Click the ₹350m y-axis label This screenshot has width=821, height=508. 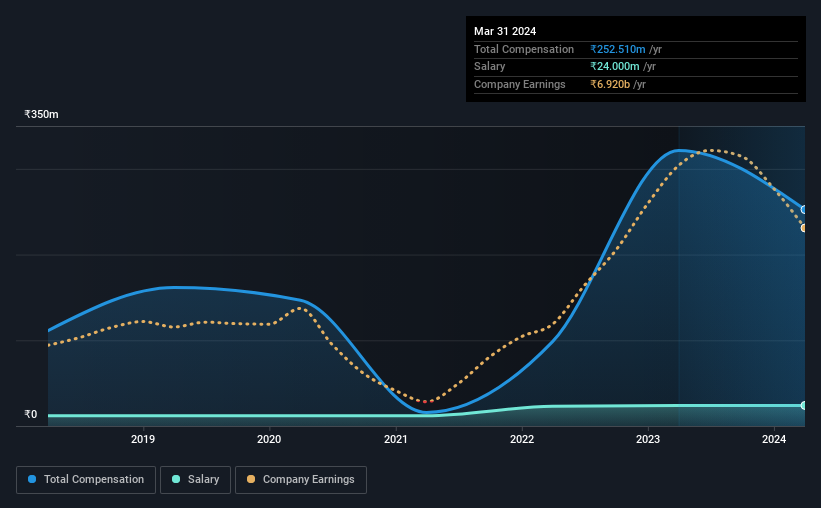[x=41, y=114]
